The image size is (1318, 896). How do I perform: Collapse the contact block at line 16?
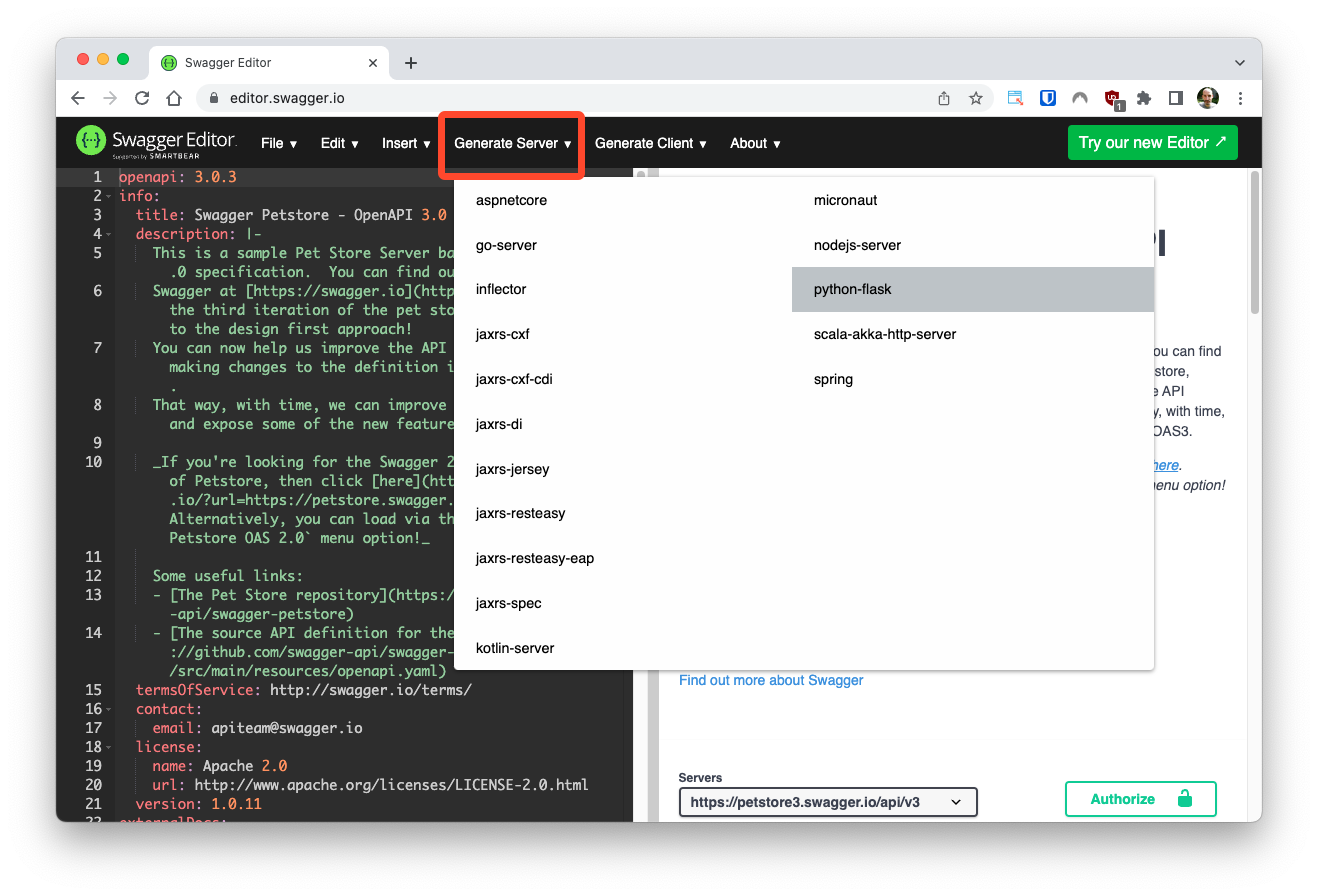point(108,710)
